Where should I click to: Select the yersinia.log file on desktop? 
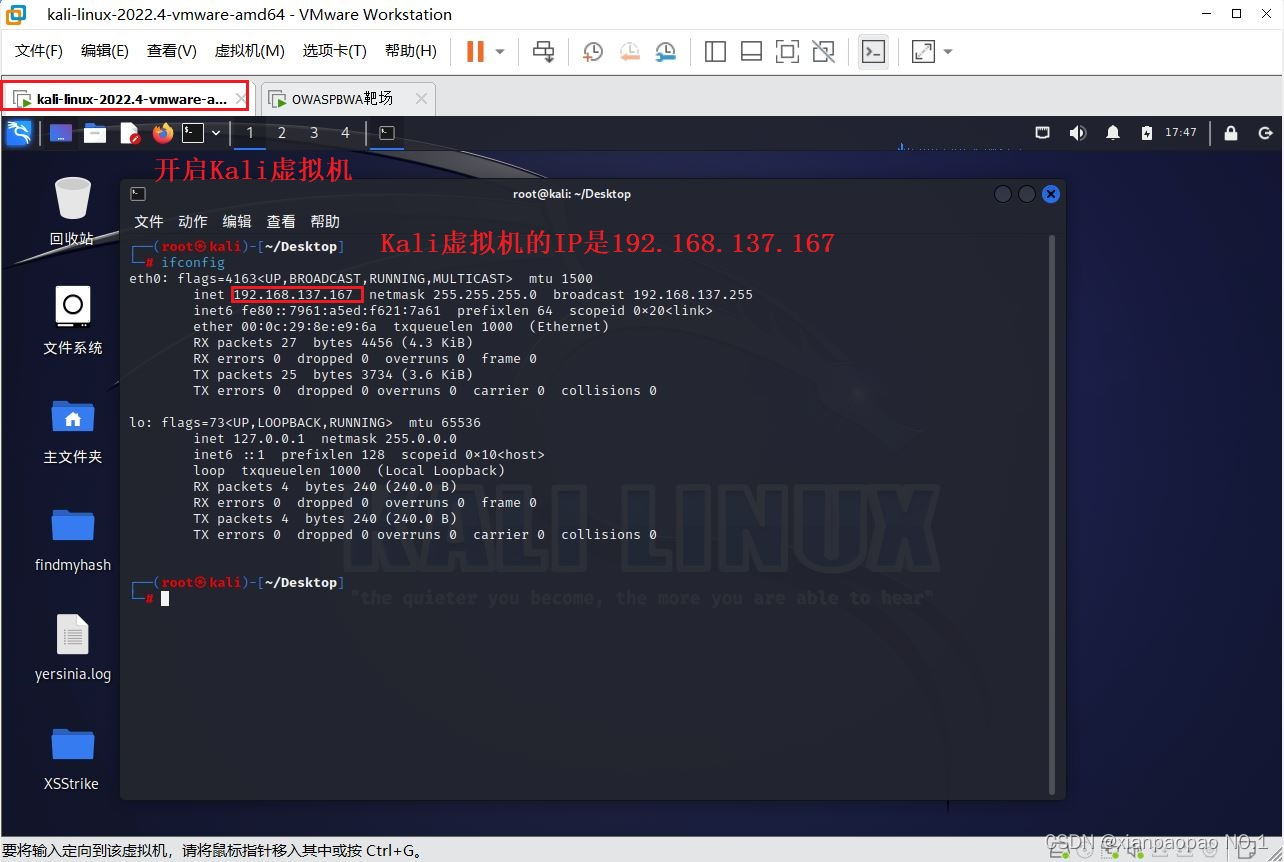(x=72, y=647)
